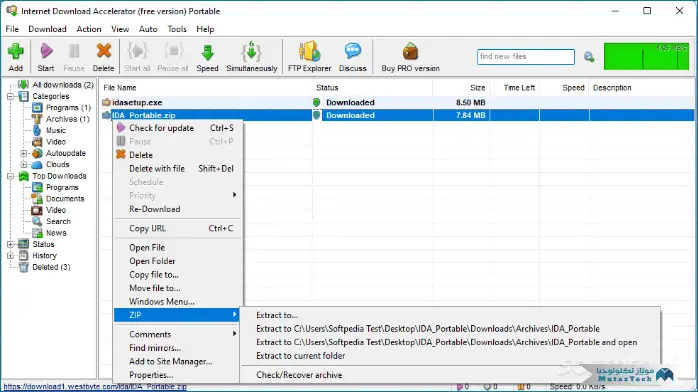Choose Properties... in context menu

tap(177, 375)
